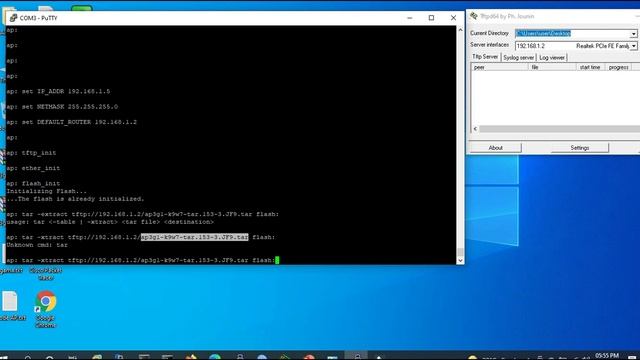Click line 'ap: flash_init'

(33, 184)
